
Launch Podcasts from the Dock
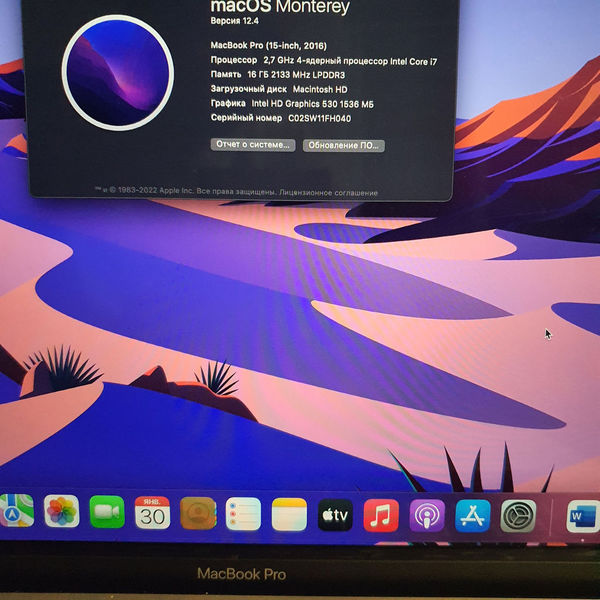(427, 516)
